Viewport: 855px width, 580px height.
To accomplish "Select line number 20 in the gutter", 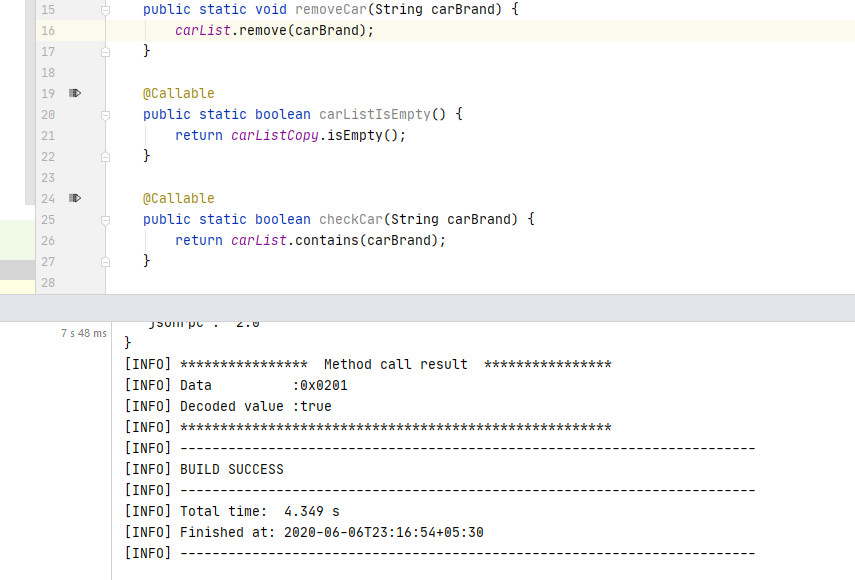I will [47, 114].
